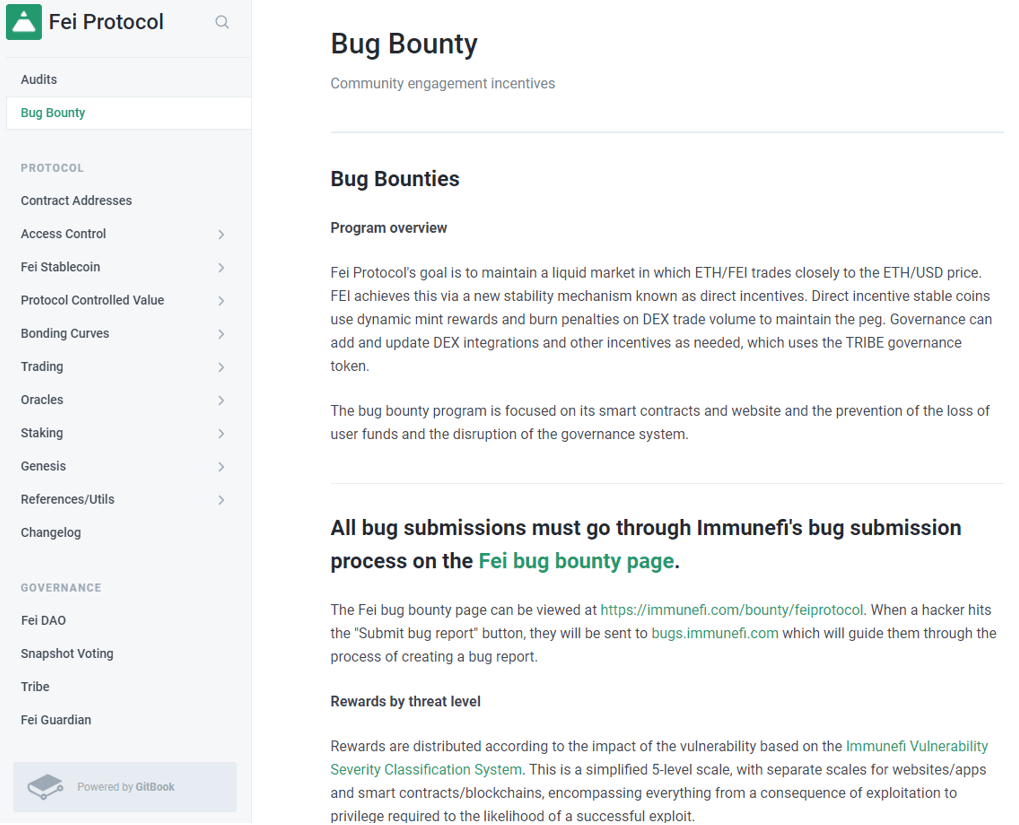Image resolution: width=1019 pixels, height=825 pixels.
Task: Expand the Oracles section chevron
Action: (x=221, y=400)
